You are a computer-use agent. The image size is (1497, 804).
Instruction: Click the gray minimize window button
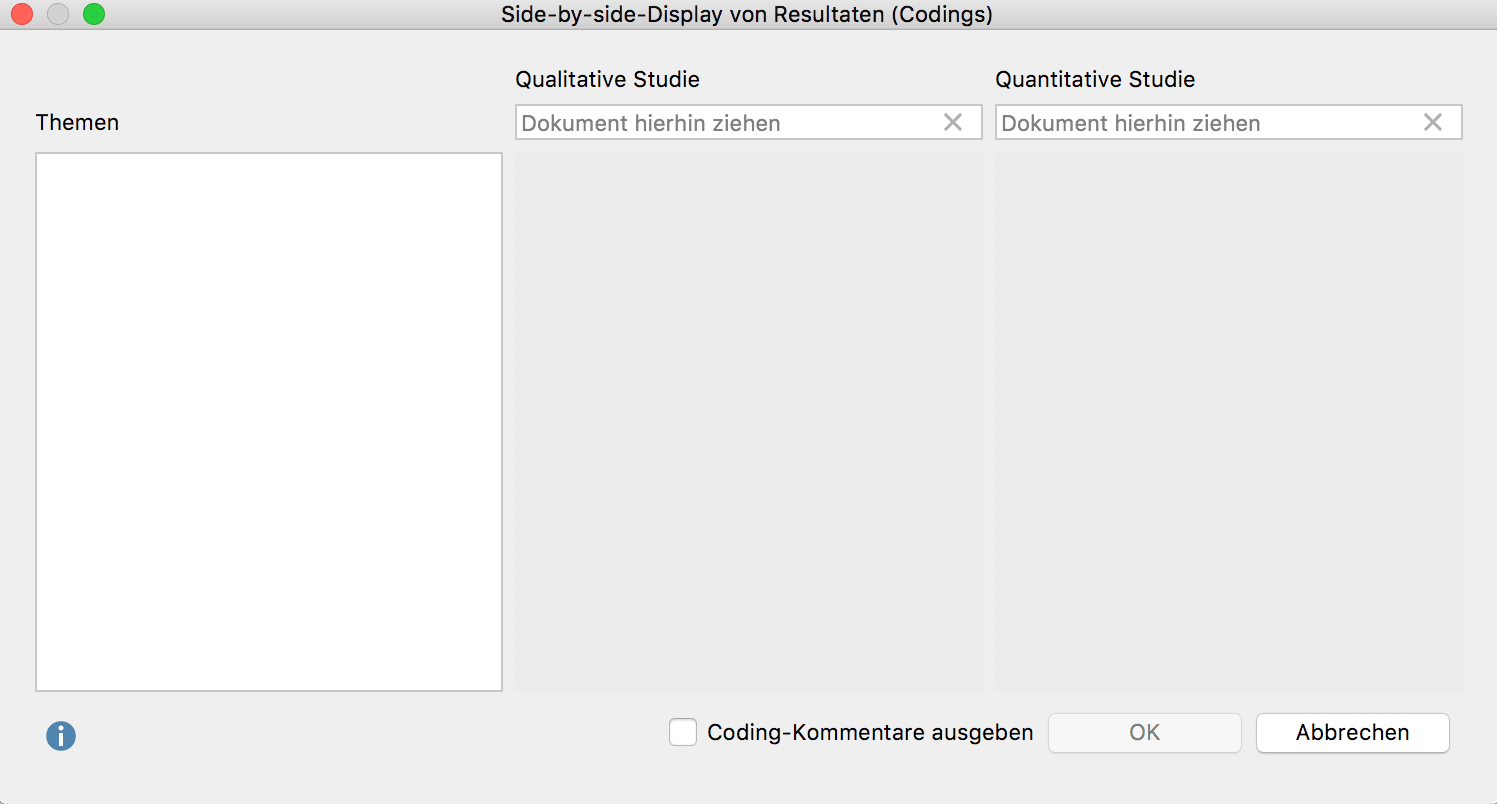point(58,14)
